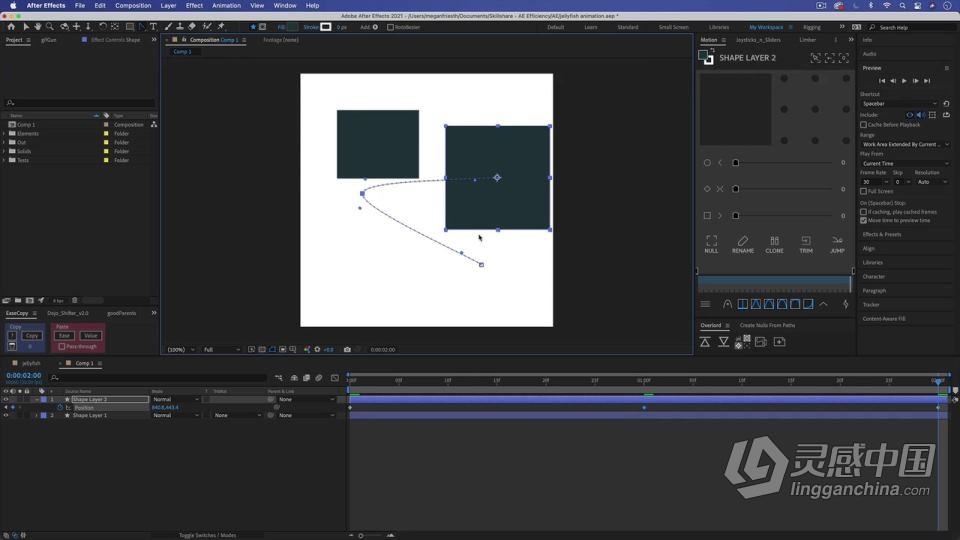Enable Cache Before Playback checkbox

[863, 125]
